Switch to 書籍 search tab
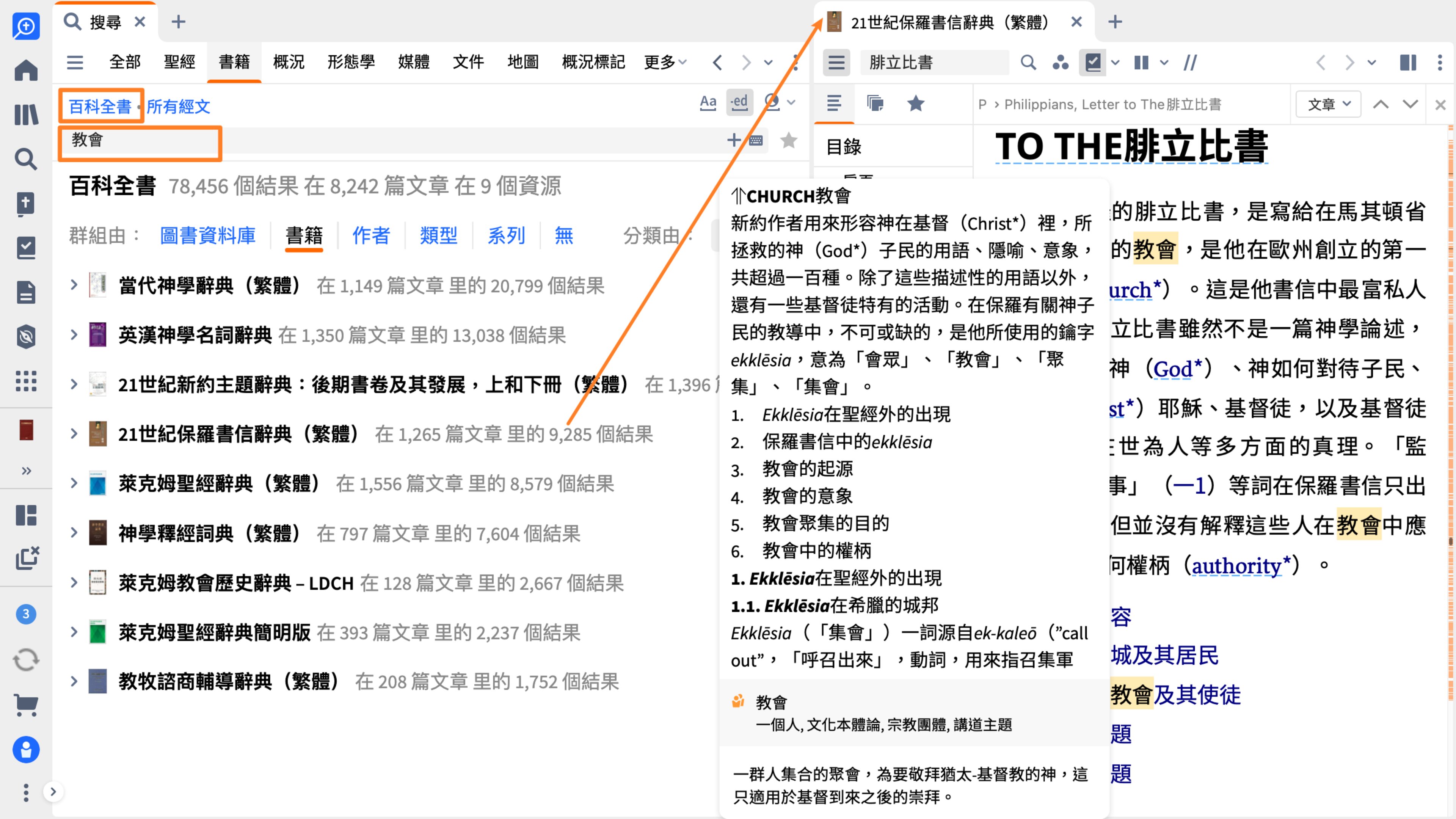Screen dimensions: 1456x819 click(x=234, y=61)
